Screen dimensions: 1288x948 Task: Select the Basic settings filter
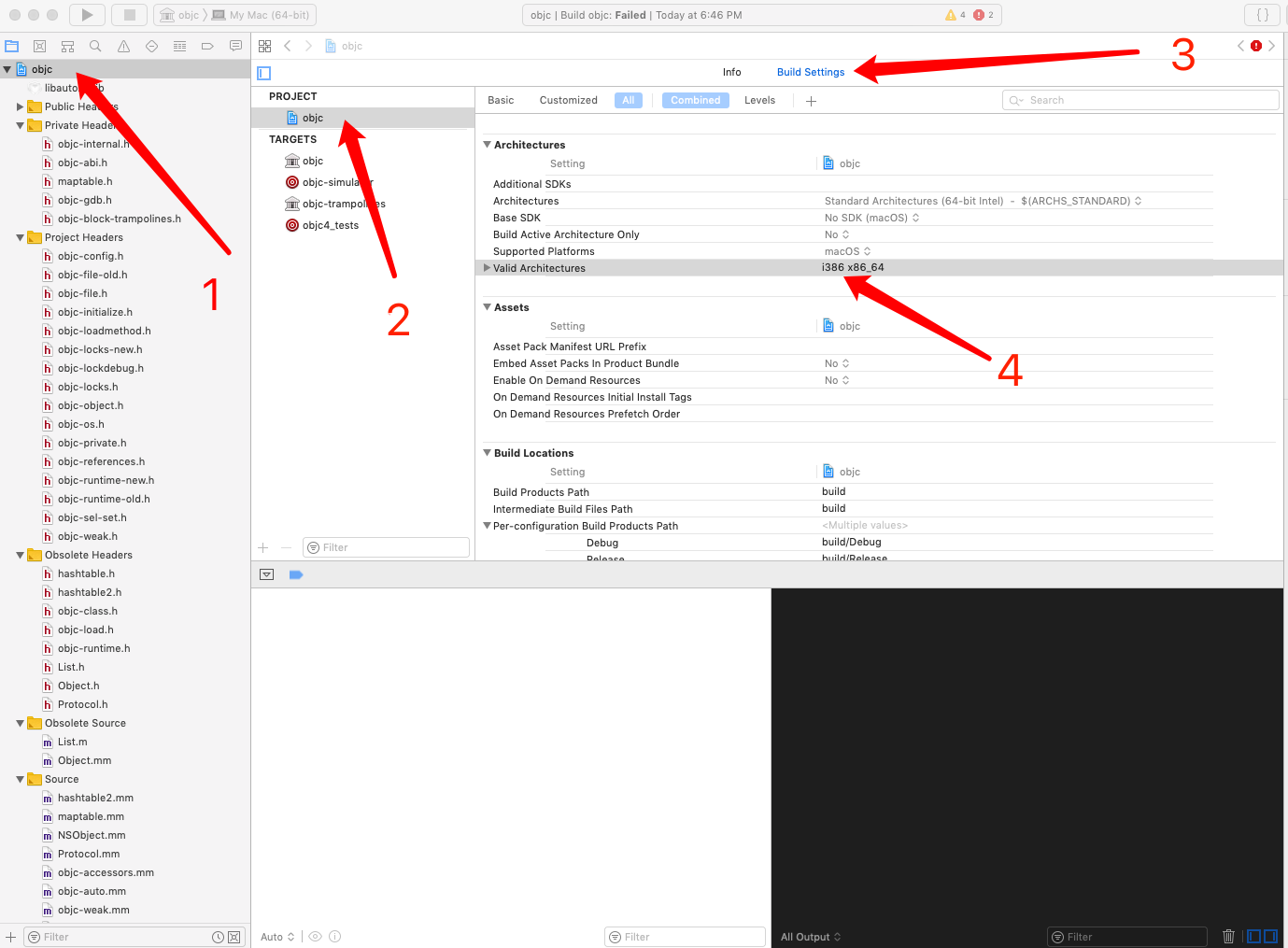(501, 100)
